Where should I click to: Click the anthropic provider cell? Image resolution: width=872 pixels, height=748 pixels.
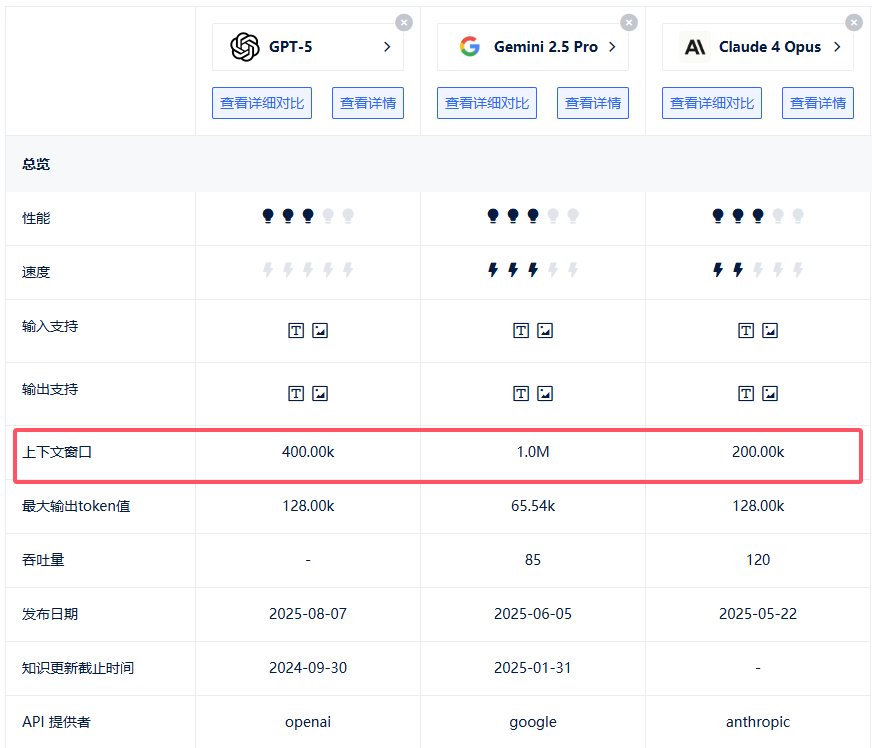point(758,722)
